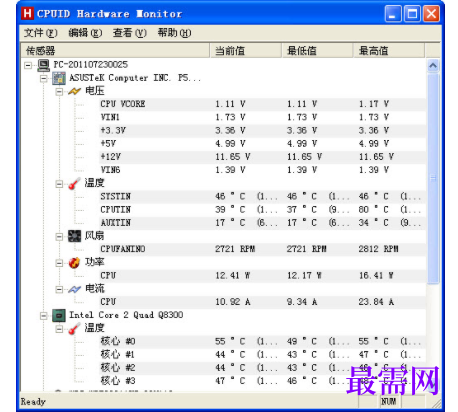Click the fan icon next to 风扇
Screen dimensions: 458x412
point(75,236)
